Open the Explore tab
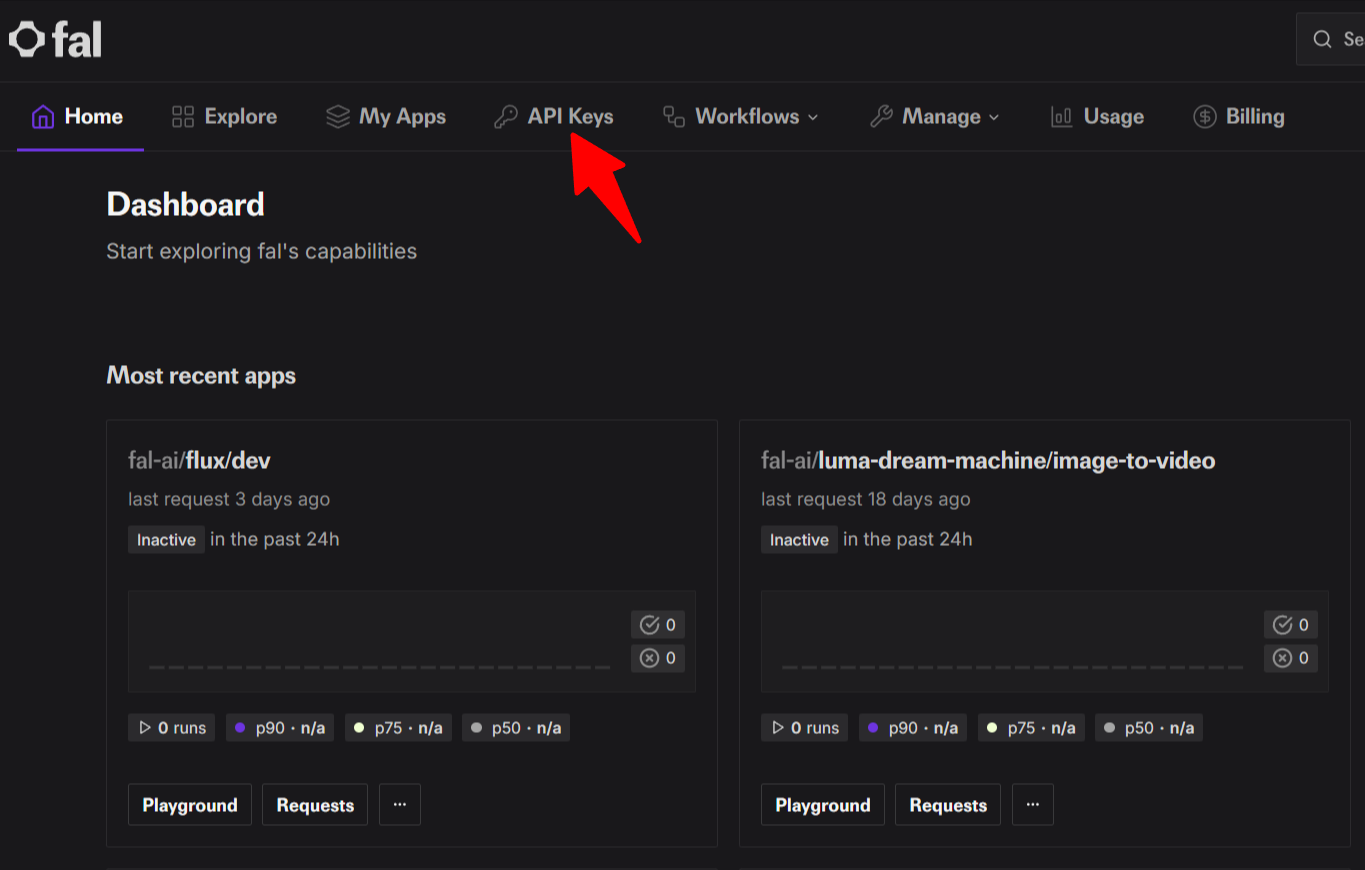 pyautogui.click(x=224, y=117)
